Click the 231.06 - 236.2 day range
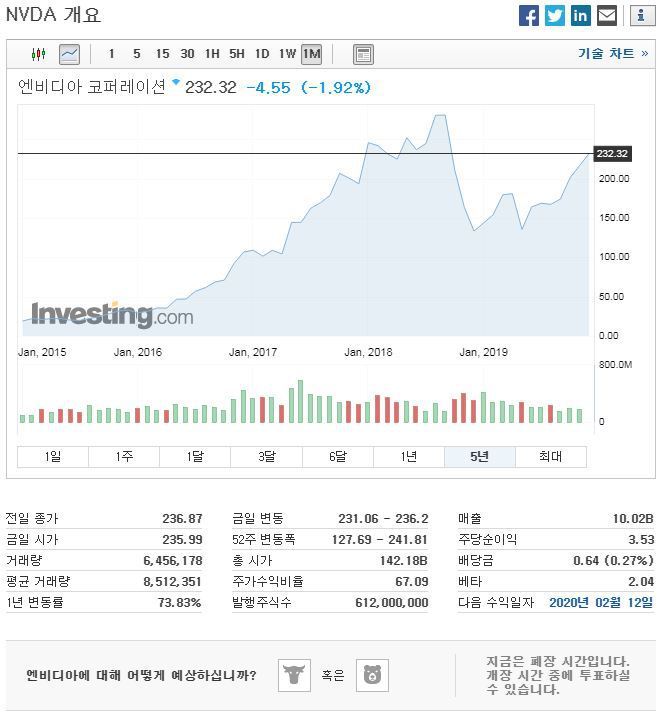This screenshot has height=721, width=665. tap(383, 519)
